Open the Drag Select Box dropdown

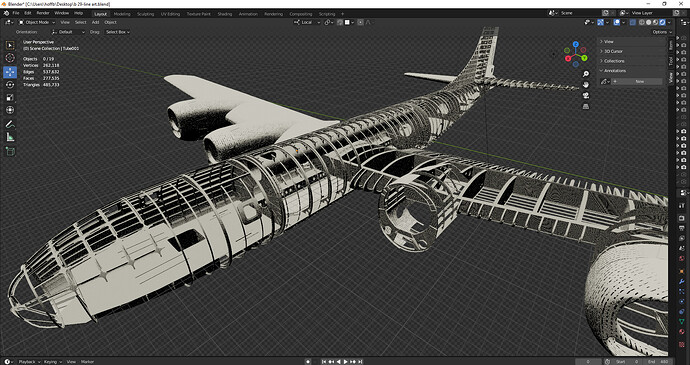pyautogui.click(x=117, y=32)
